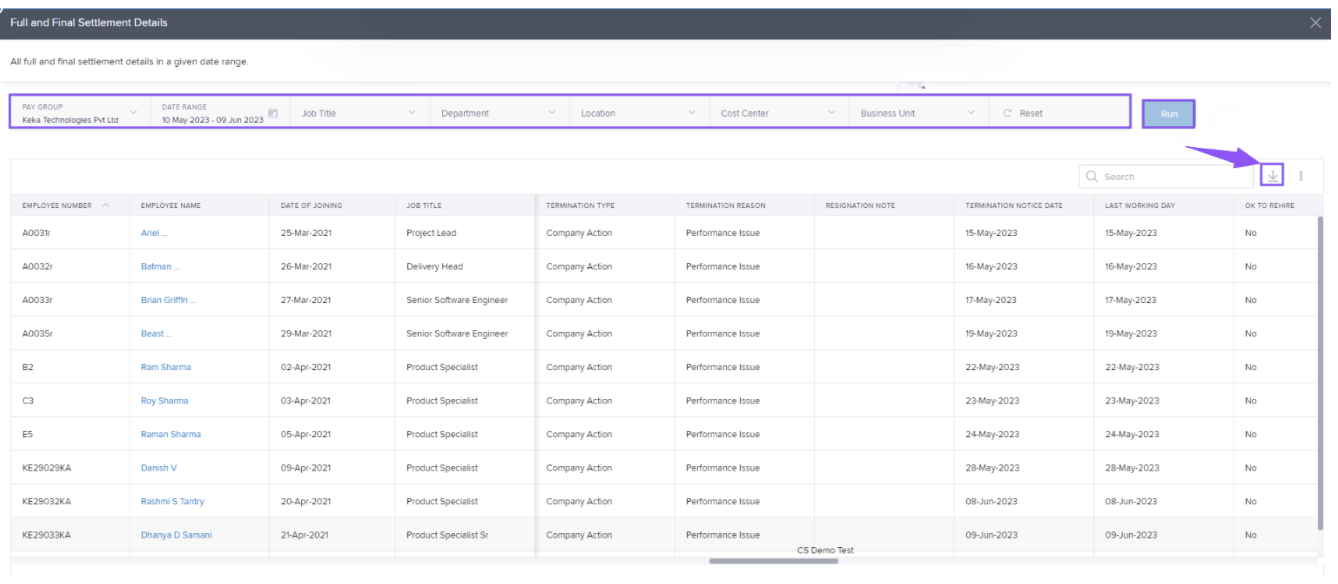Expand the Cost Center dropdown

(831, 113)
